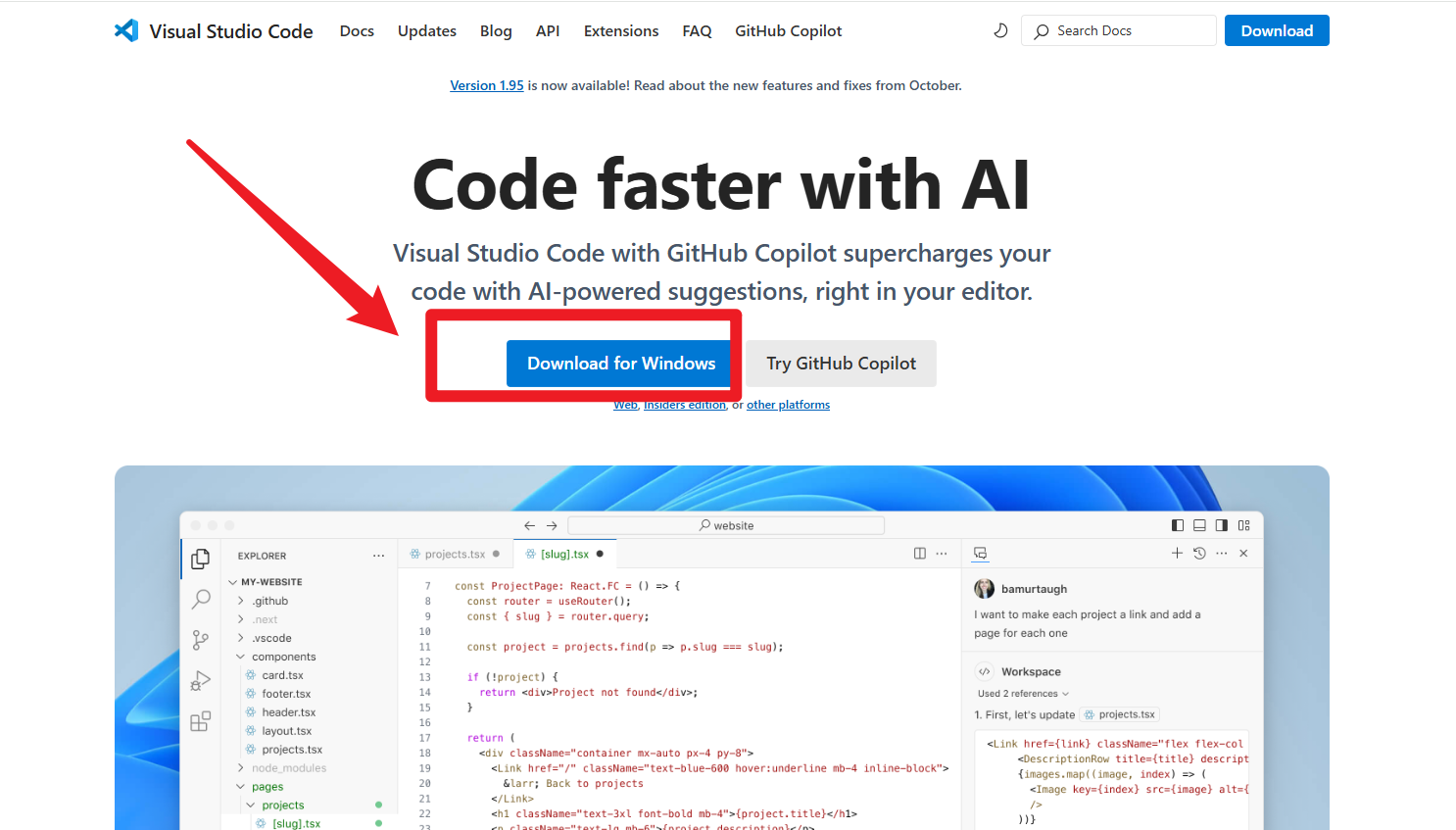Click the website command center search box
This screenshot has width=1456, height=830.
[x=726, y=525]
